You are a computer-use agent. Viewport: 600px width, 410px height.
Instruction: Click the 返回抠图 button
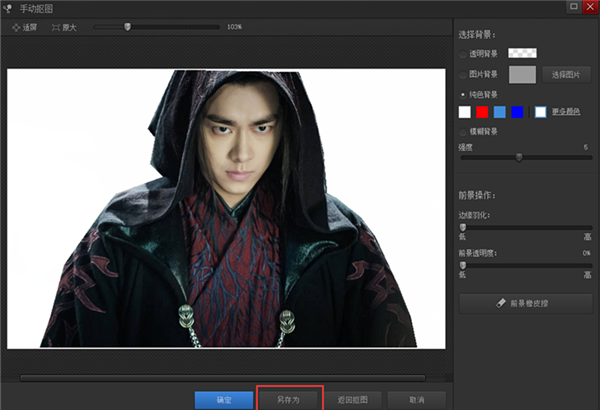[352, 399]
